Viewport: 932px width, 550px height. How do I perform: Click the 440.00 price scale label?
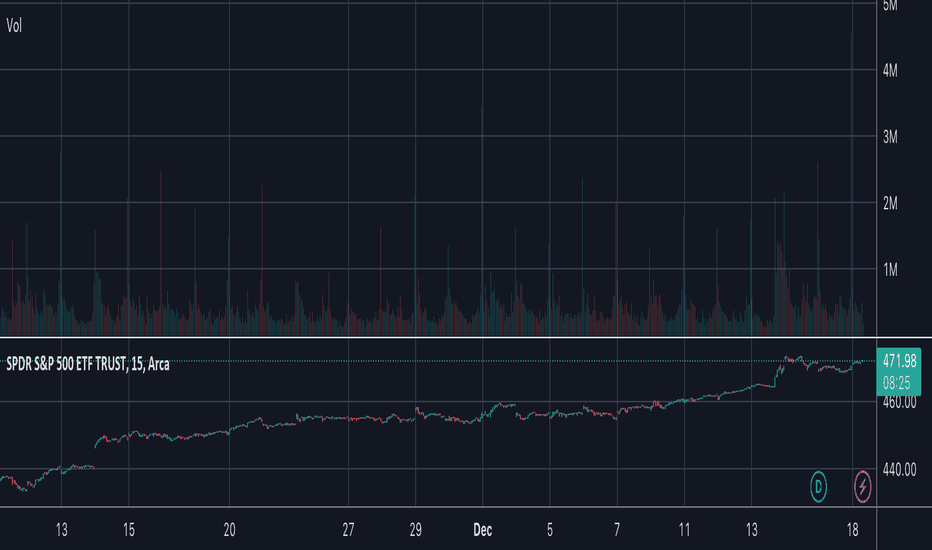click(x=899, y=470)
